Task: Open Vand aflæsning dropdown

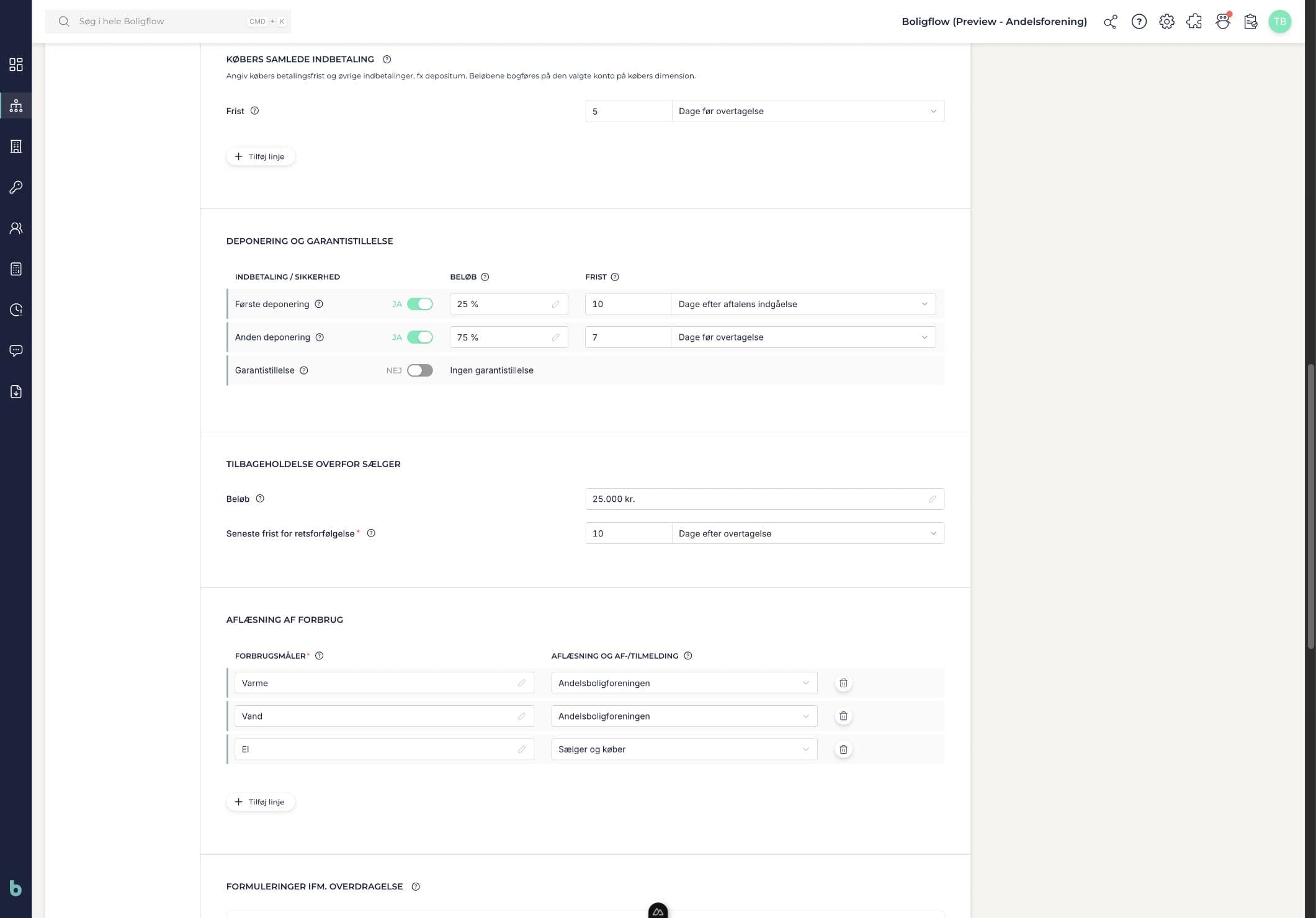Action: point(684,716)
